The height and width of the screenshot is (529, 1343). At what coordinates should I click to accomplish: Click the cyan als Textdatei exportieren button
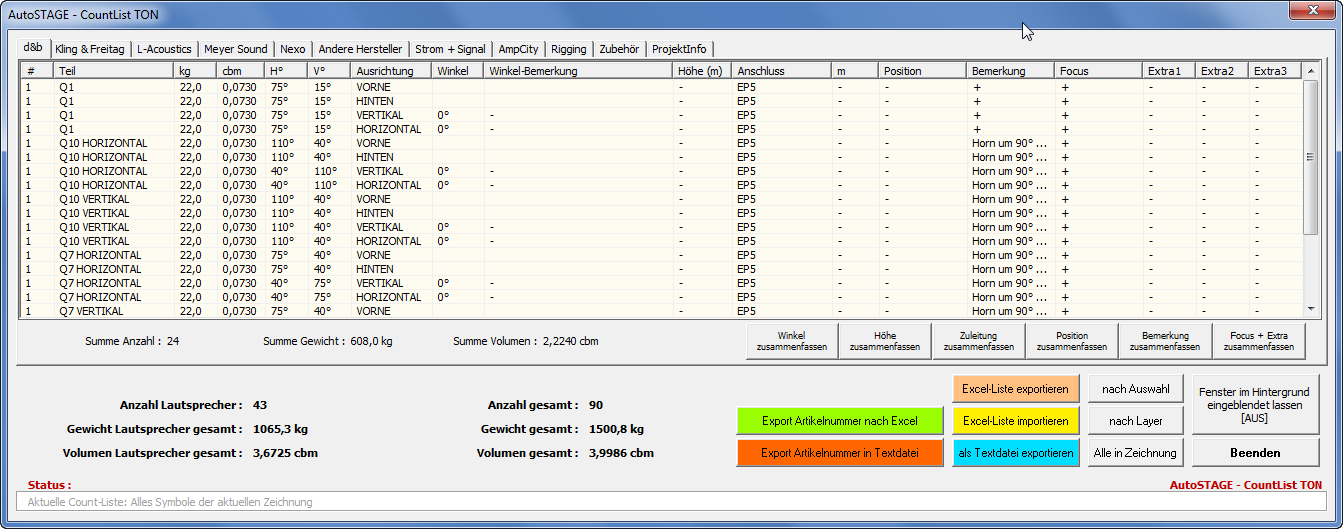click(x=1015, y=453)
